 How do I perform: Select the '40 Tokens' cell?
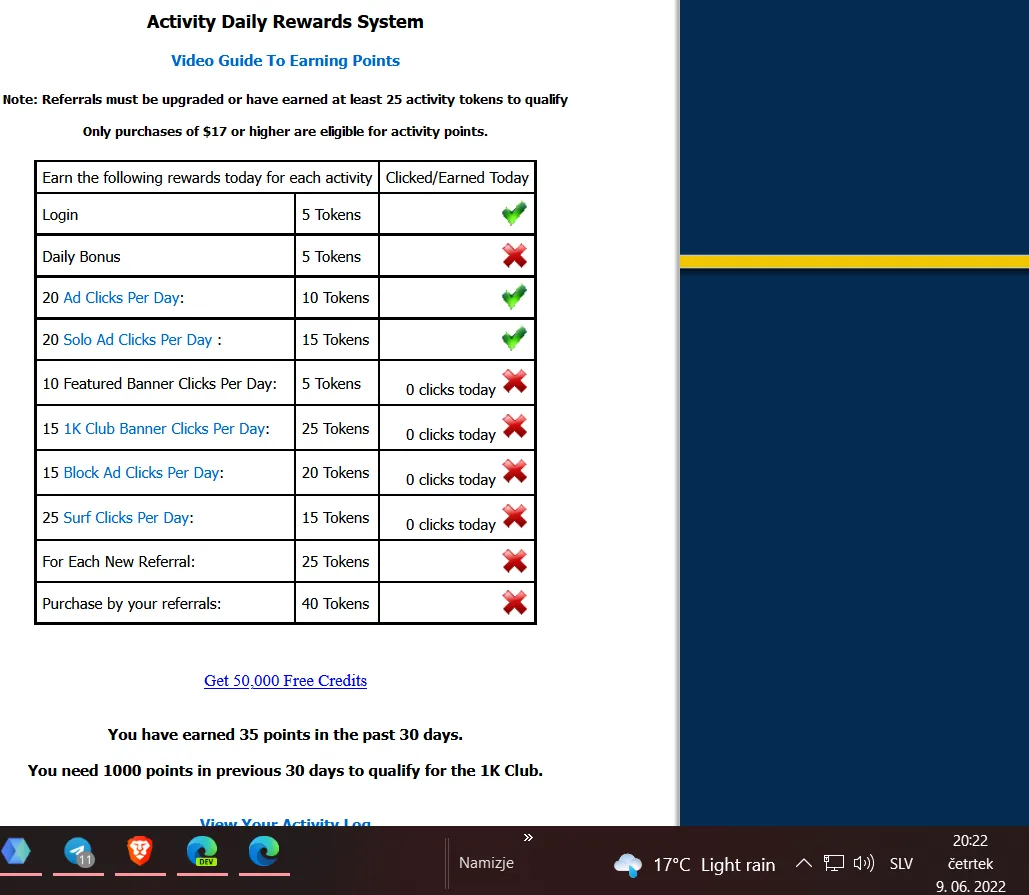coord(337,604)
